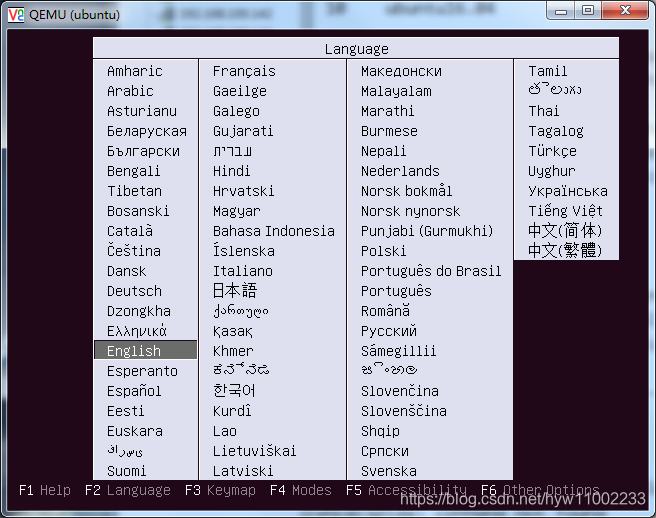Select Lao language option
The height and width of the screenshot is (518, 656).
click(225, 431)
